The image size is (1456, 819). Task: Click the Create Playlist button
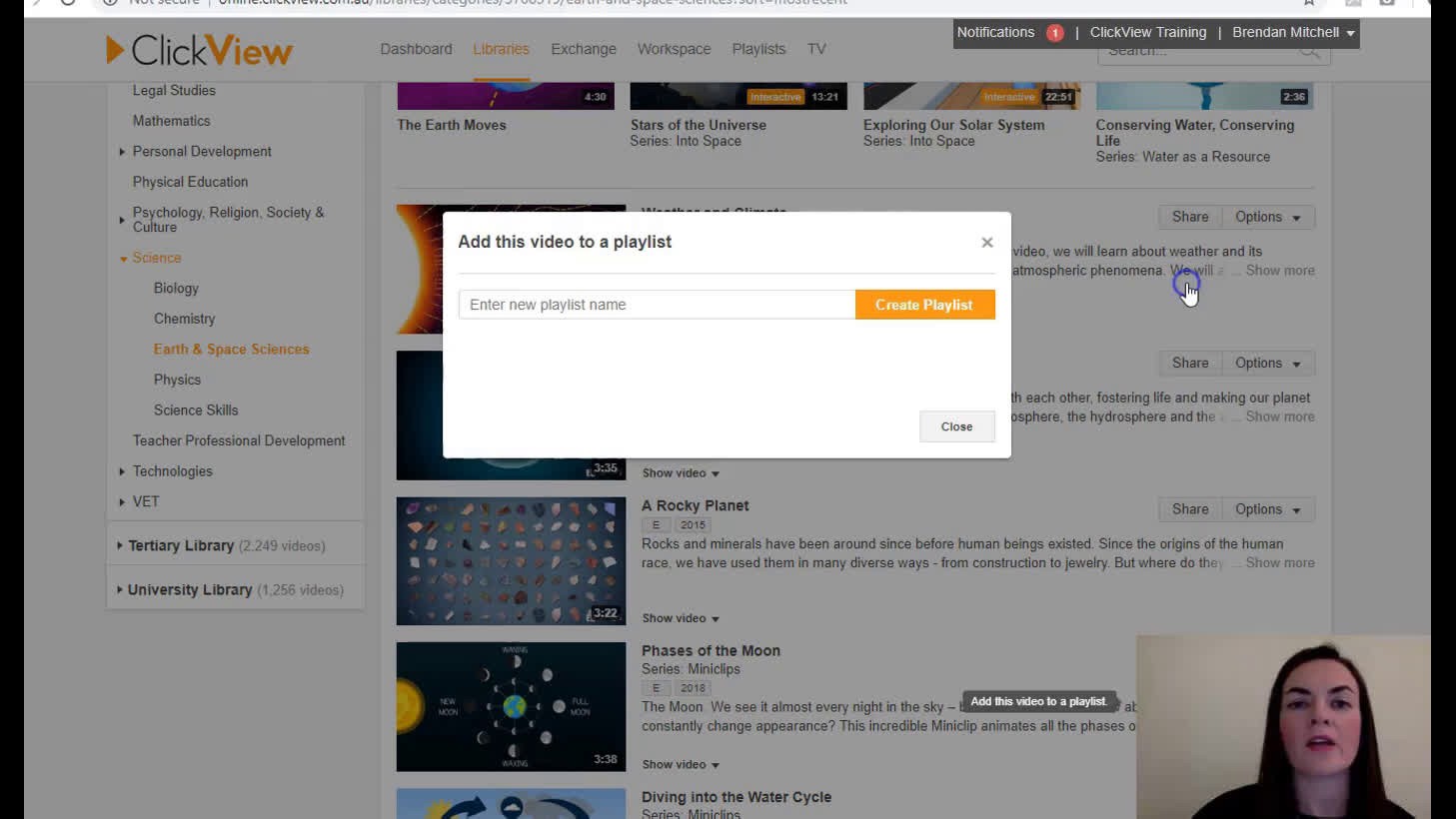924,305
